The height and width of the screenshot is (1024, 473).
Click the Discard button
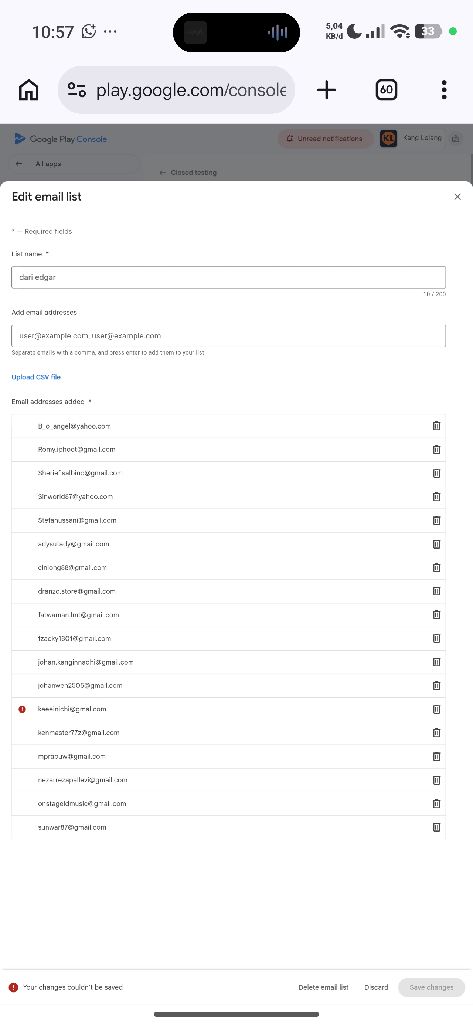coord(376,987)
